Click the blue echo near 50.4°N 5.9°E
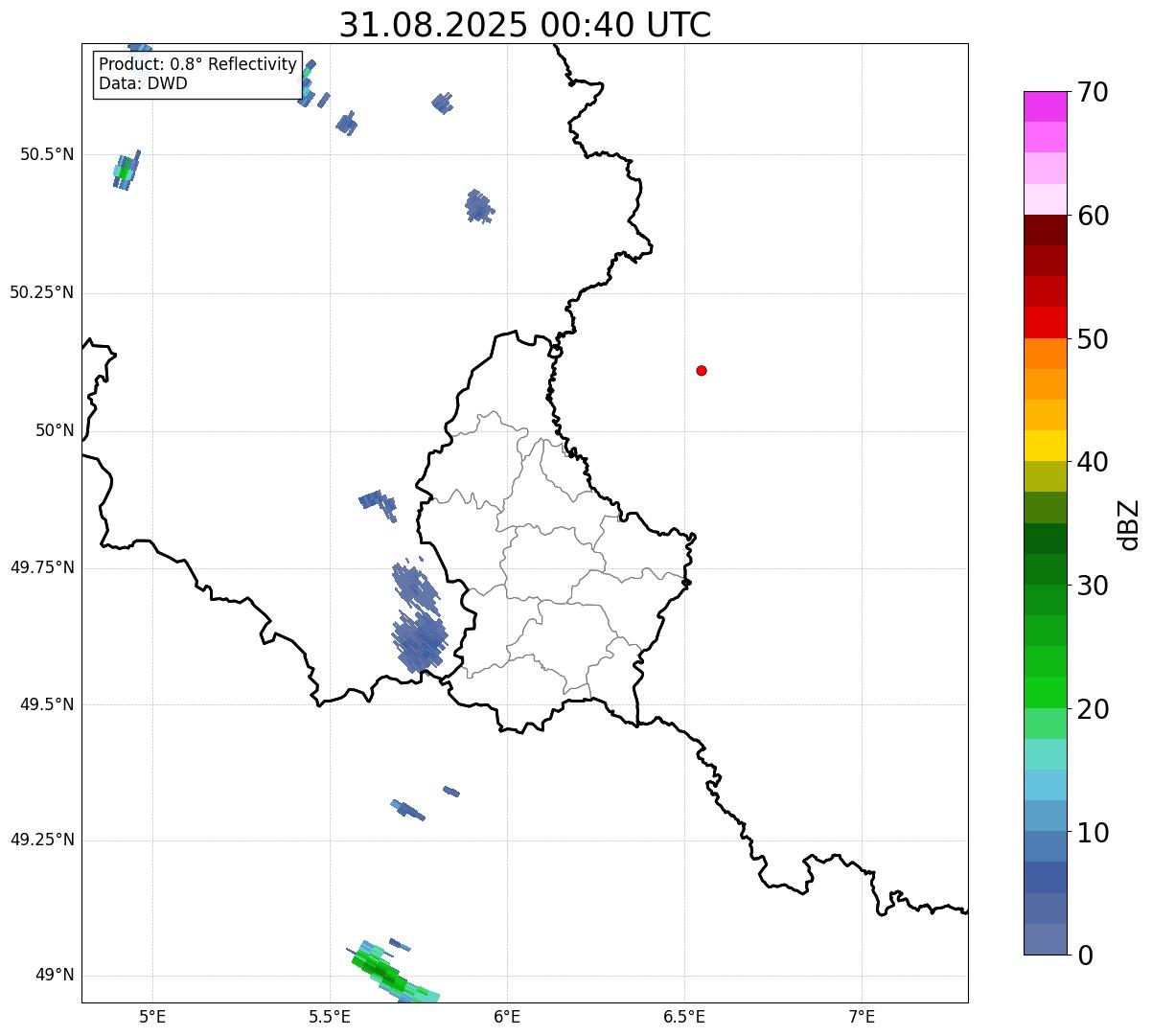 click(x=479, y=206)
